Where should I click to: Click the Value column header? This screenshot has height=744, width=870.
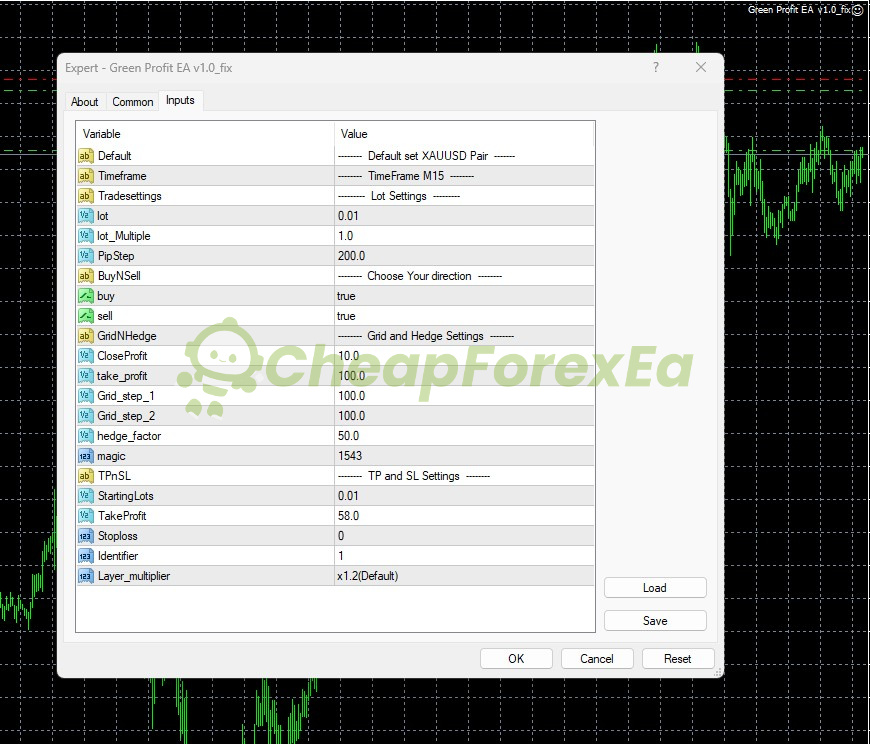[464, 134]
